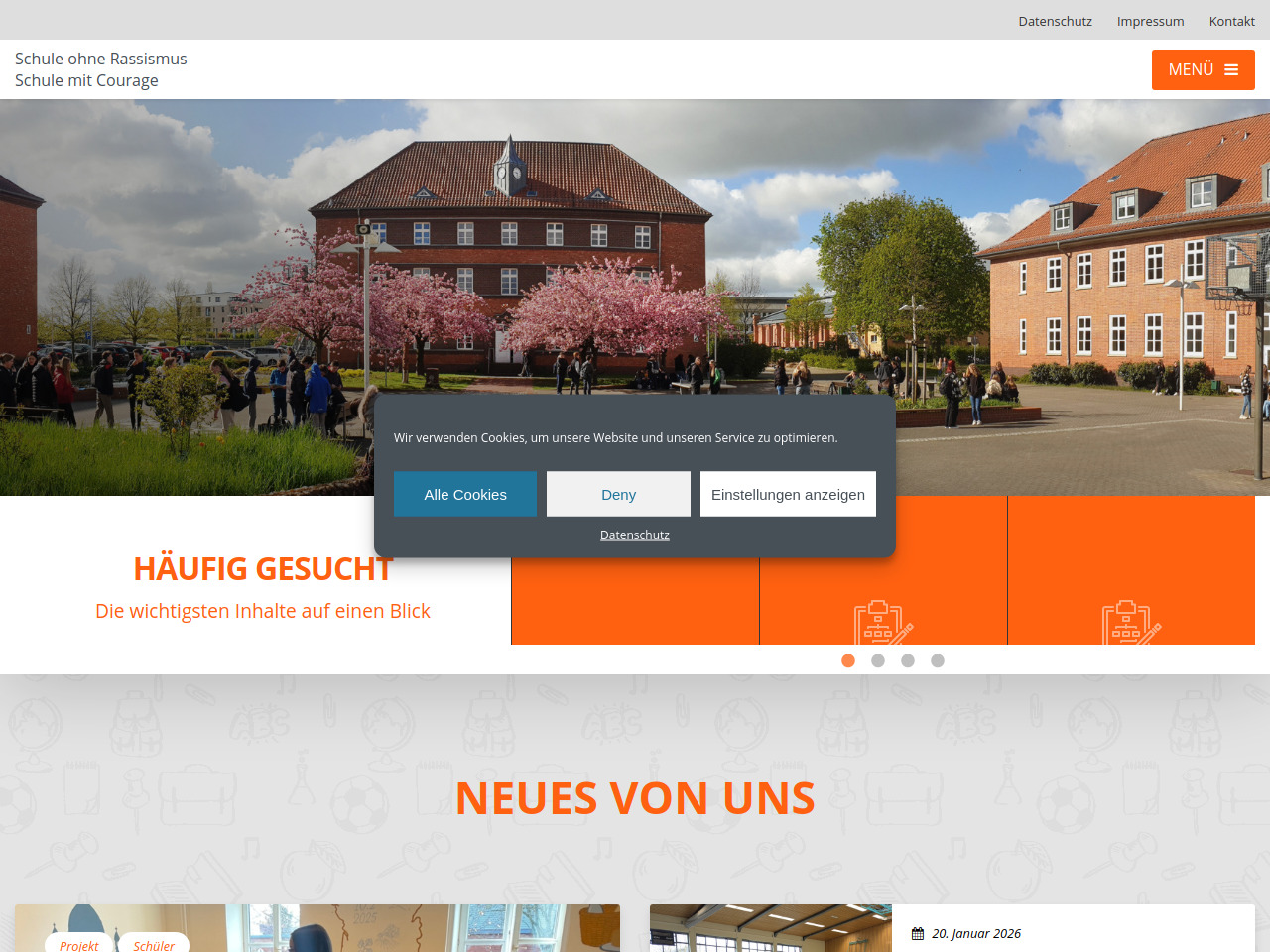This screenshot has width=1270, height=952.
Task: Jump to the third carousel slide dot
Action: click(x=908, y=660)
